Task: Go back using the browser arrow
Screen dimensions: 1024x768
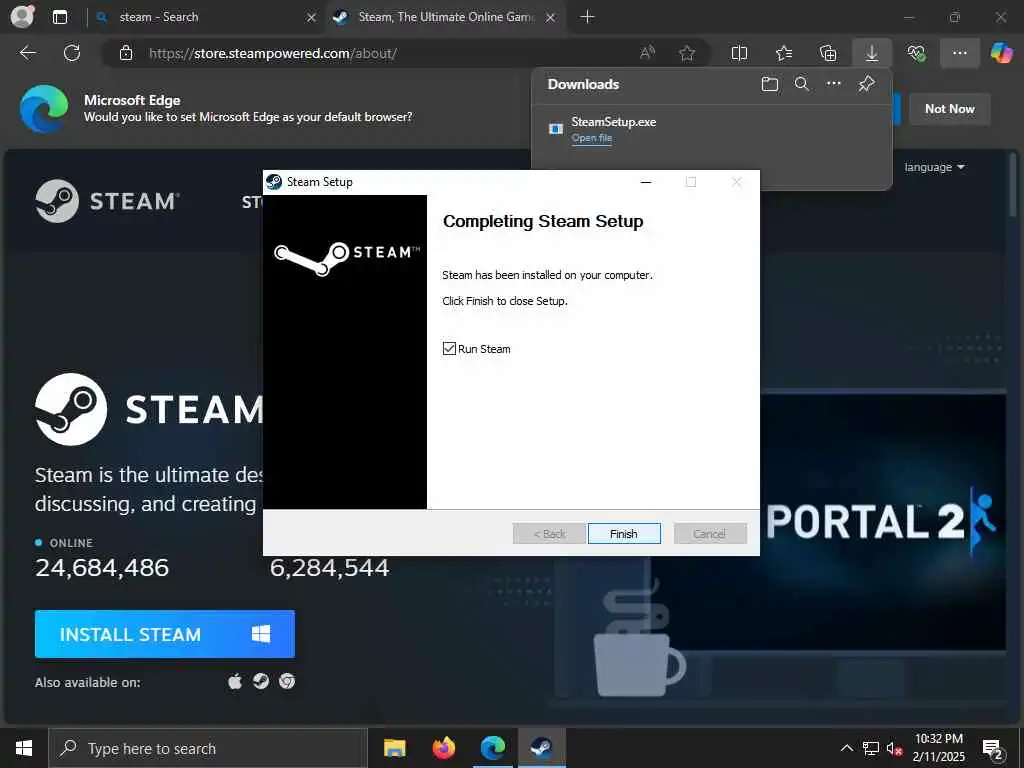Action: pyautogui.click(x=28, y=53)
